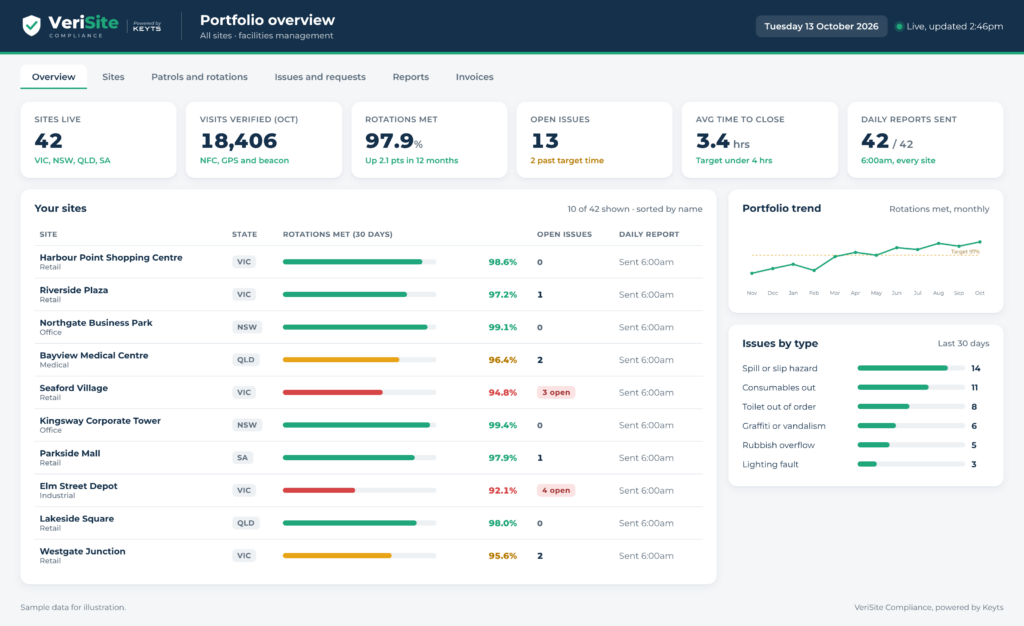Open the Sites Live summary card
This screenshot has height=626, width=1024.
99,140
